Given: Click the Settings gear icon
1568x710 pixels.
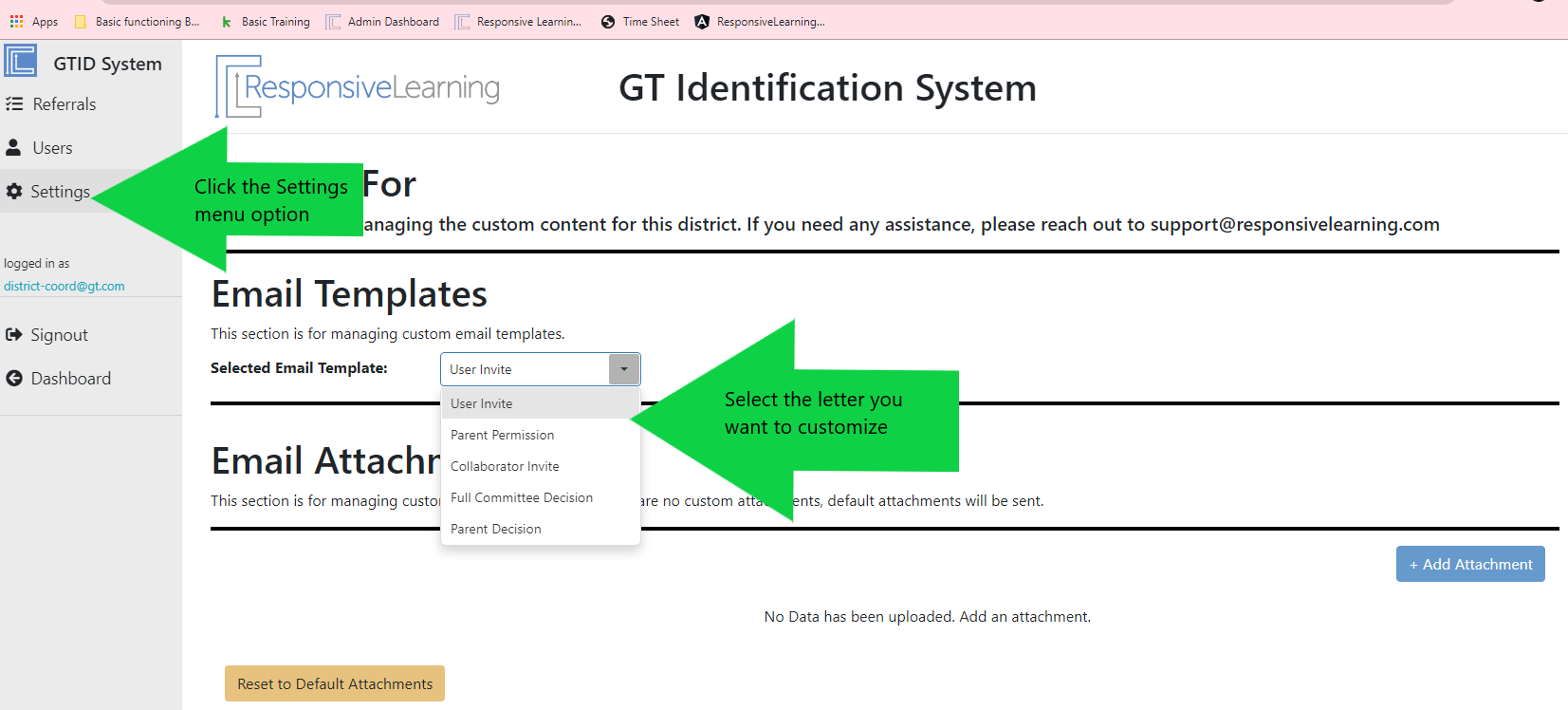Looking at the screenshot, I should (x=14, y=191).
